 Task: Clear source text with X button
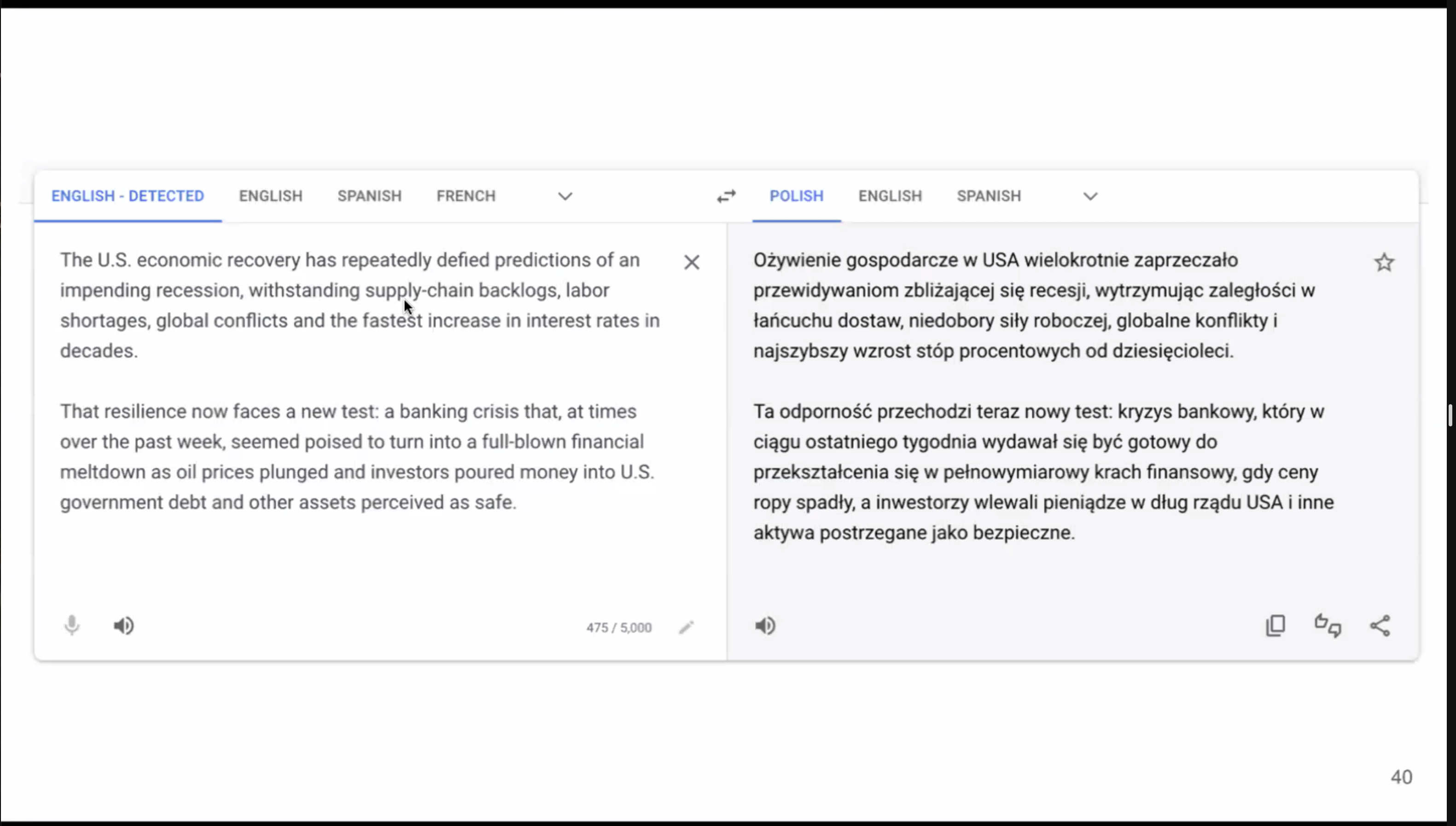click(x=692, y=262)
